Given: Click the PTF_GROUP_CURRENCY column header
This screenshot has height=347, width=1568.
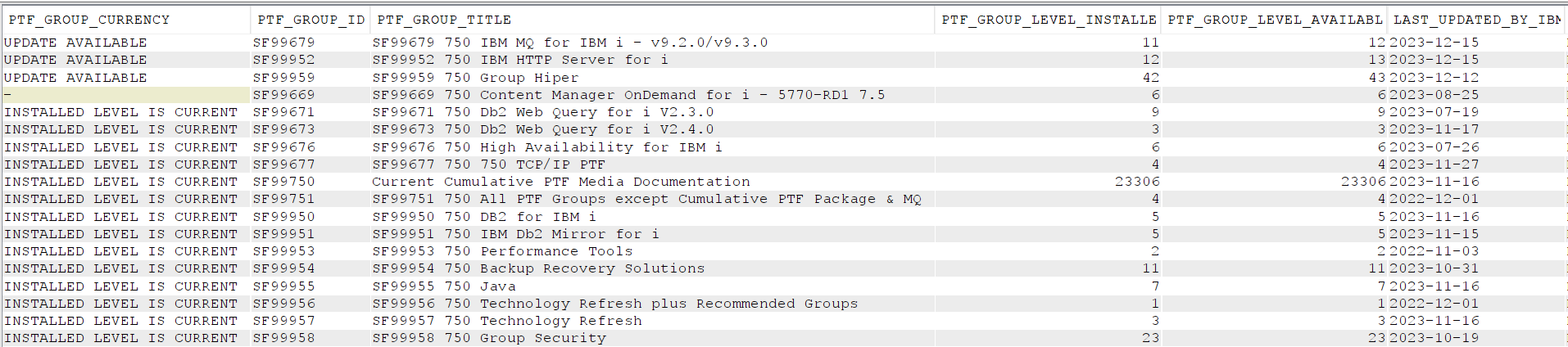Looking at the screenshot, I should click(x=125, y=20).
